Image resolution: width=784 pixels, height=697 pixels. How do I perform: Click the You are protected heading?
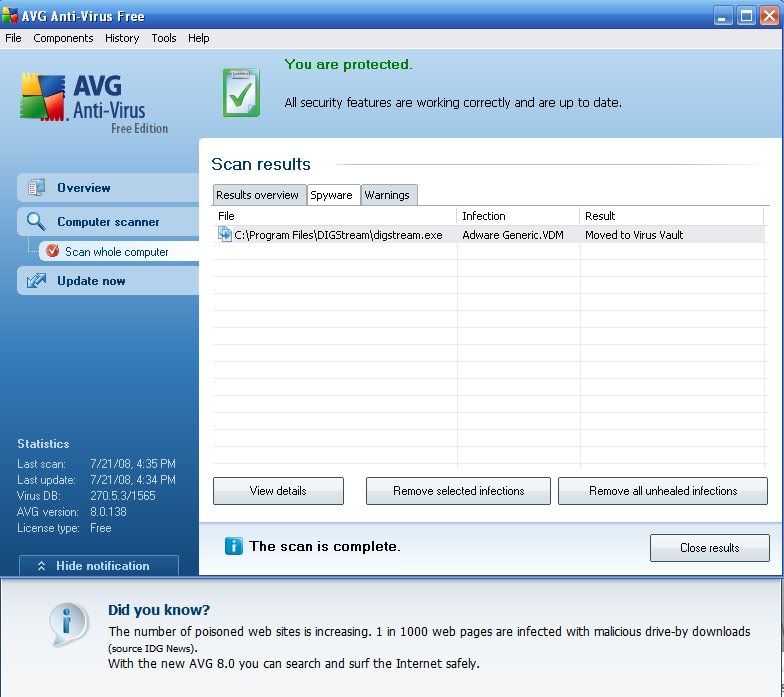(348, 64)
